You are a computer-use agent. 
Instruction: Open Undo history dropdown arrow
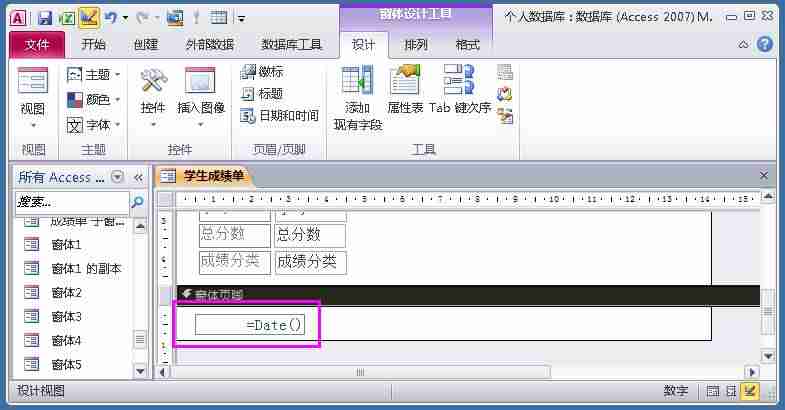(x=125, y=19)
